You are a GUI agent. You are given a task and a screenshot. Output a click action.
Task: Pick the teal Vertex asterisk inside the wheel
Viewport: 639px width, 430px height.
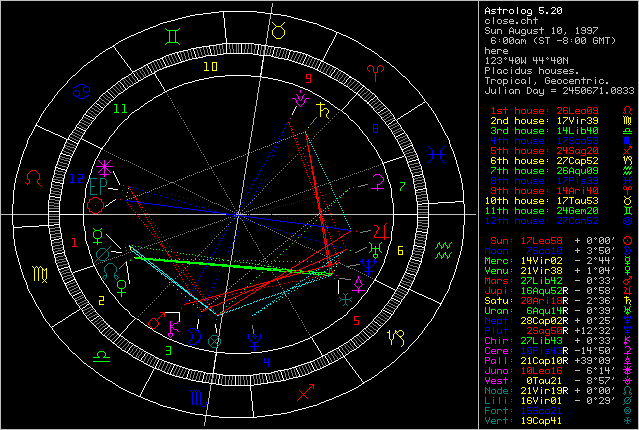coord(346,300)
